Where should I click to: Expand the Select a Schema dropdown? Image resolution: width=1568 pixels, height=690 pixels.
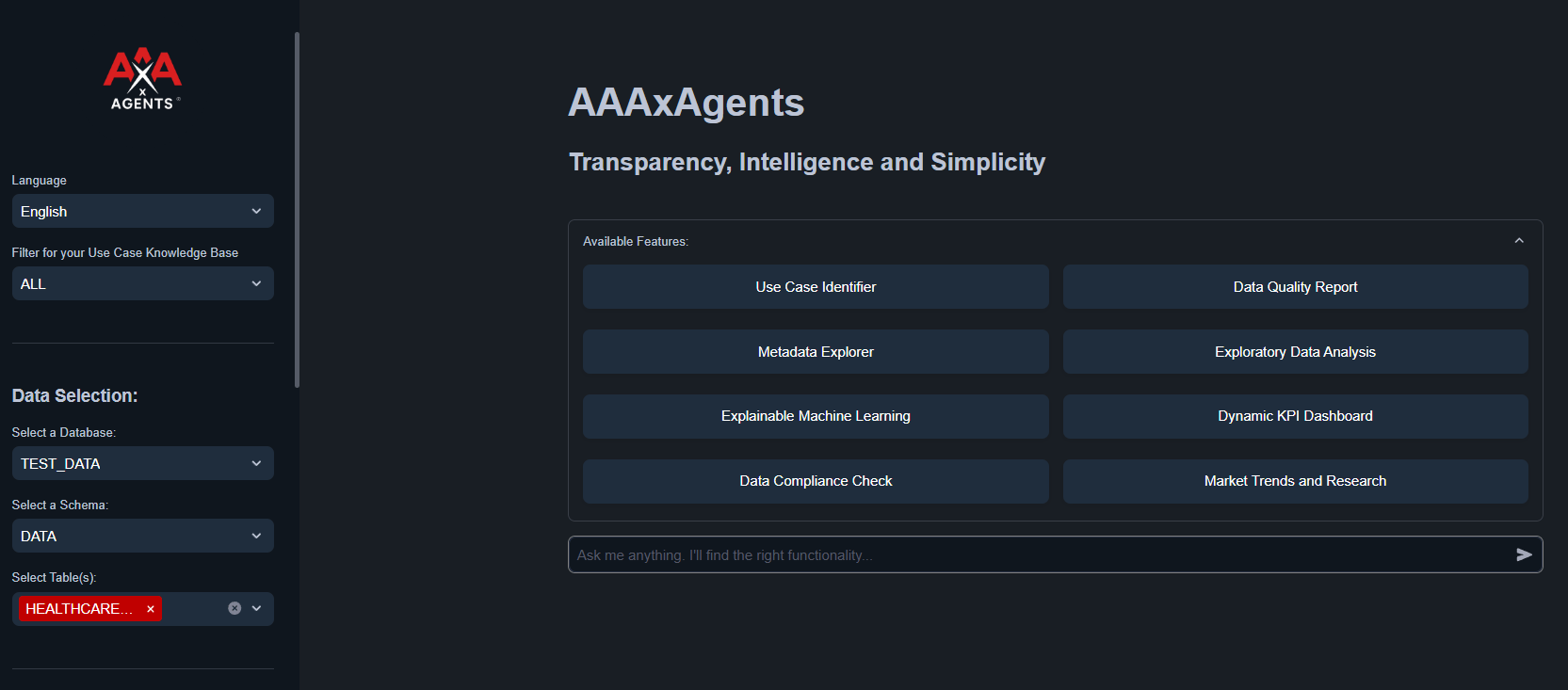coord(142,537)
